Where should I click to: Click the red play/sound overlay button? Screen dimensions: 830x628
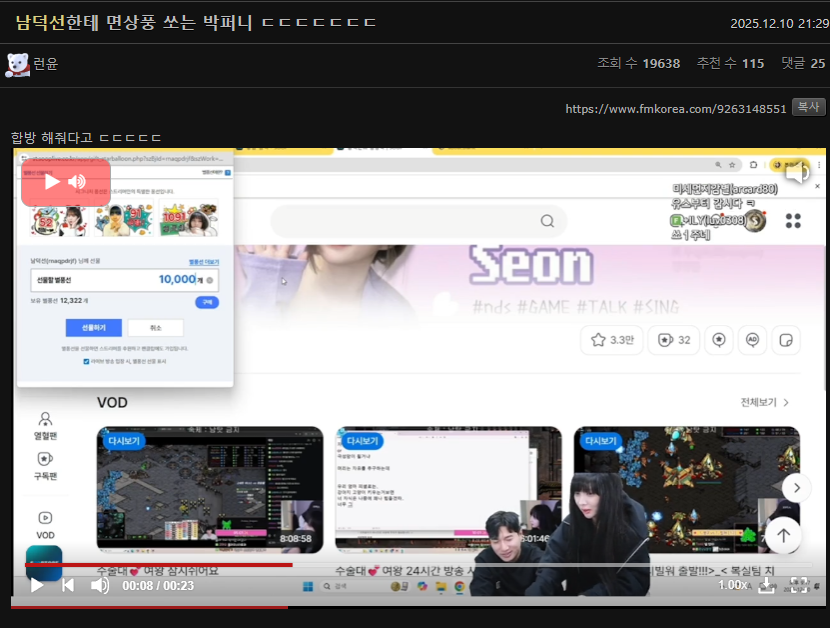[65, 182]
